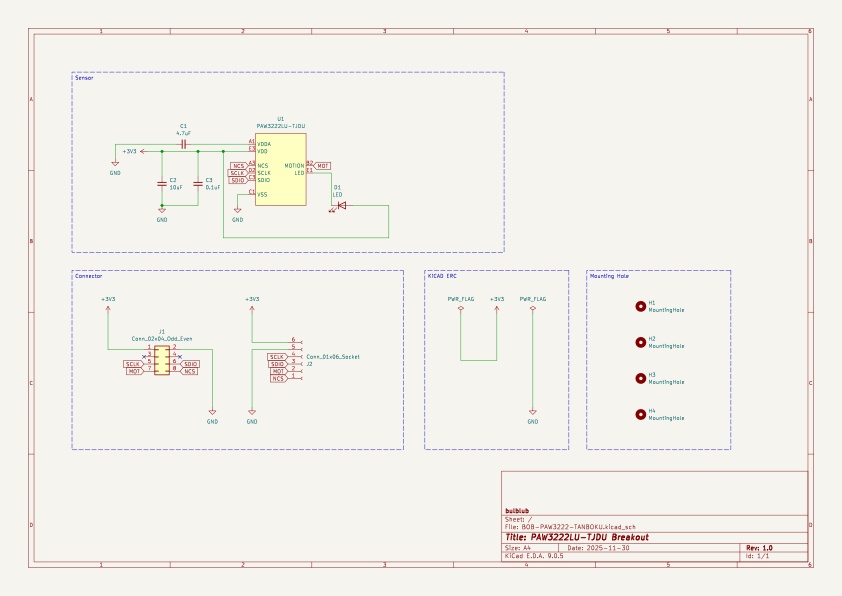Click the SDIO label right of J1

pyautogui.click(x=190, y=364)
